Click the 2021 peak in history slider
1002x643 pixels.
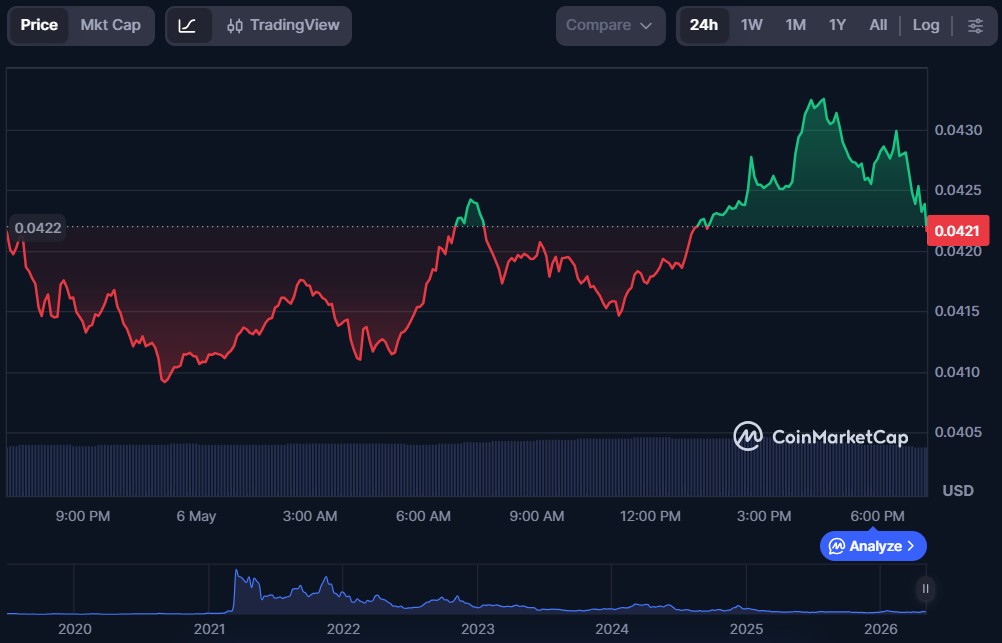pyautogui.click(x=236, y=573)
